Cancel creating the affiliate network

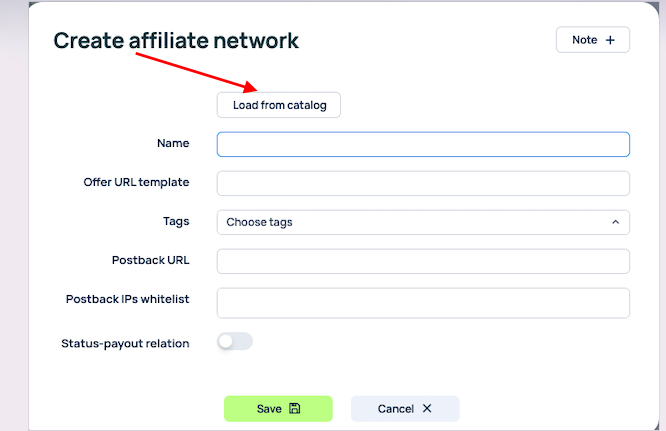[x=405, y=409]
